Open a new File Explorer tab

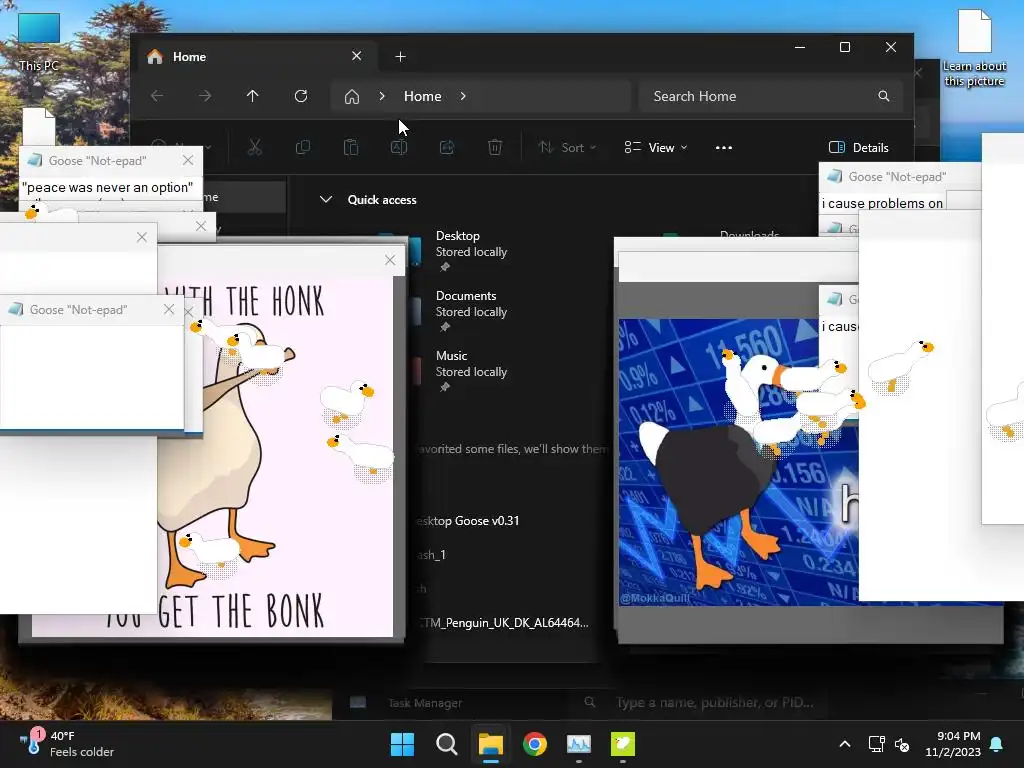pos(400,57)
